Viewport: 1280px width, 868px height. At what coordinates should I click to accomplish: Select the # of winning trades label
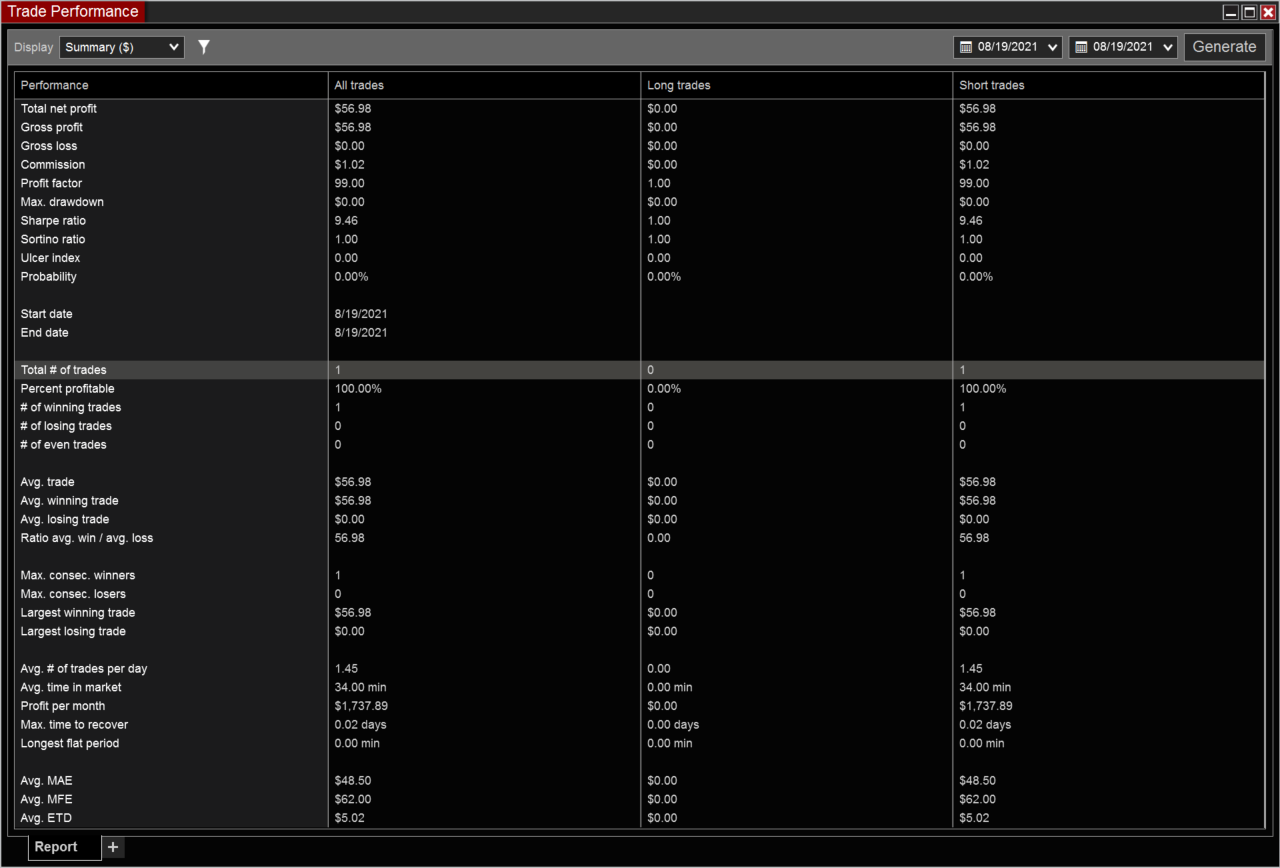tap(71, 407)
